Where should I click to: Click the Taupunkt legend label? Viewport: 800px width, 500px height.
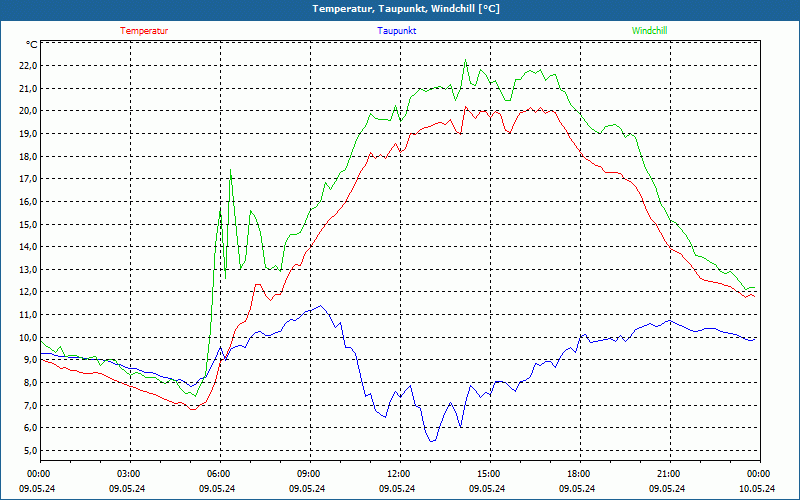pos(397,31)
